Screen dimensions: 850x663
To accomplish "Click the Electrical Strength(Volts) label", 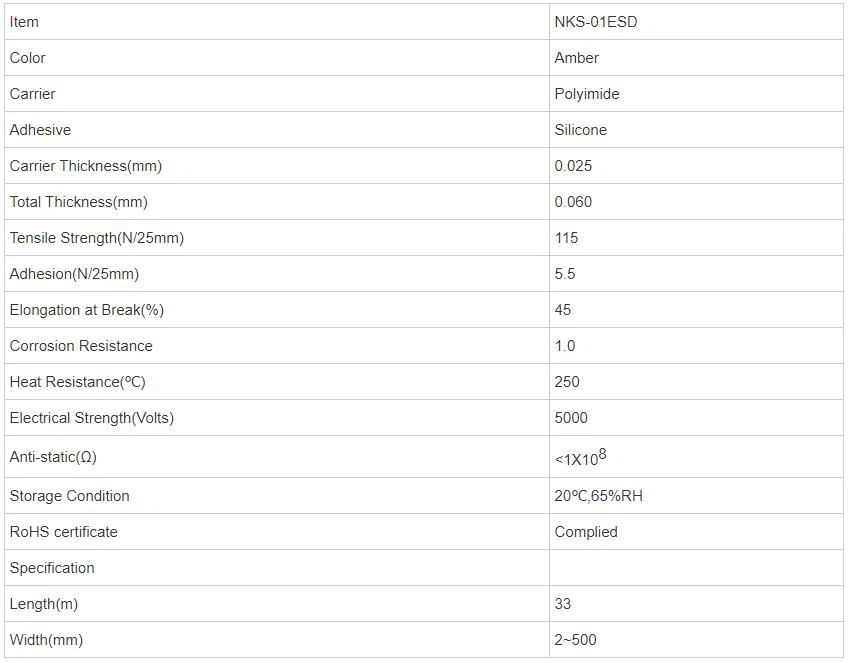I will pyautogui.click(x=91, y=418).
